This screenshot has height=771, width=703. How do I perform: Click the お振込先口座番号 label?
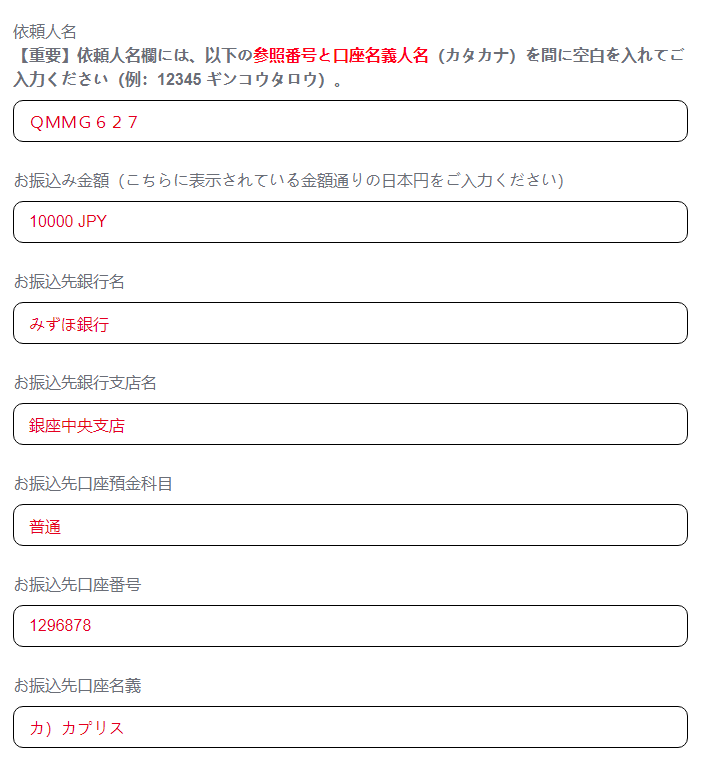click(x=77, y=584)
